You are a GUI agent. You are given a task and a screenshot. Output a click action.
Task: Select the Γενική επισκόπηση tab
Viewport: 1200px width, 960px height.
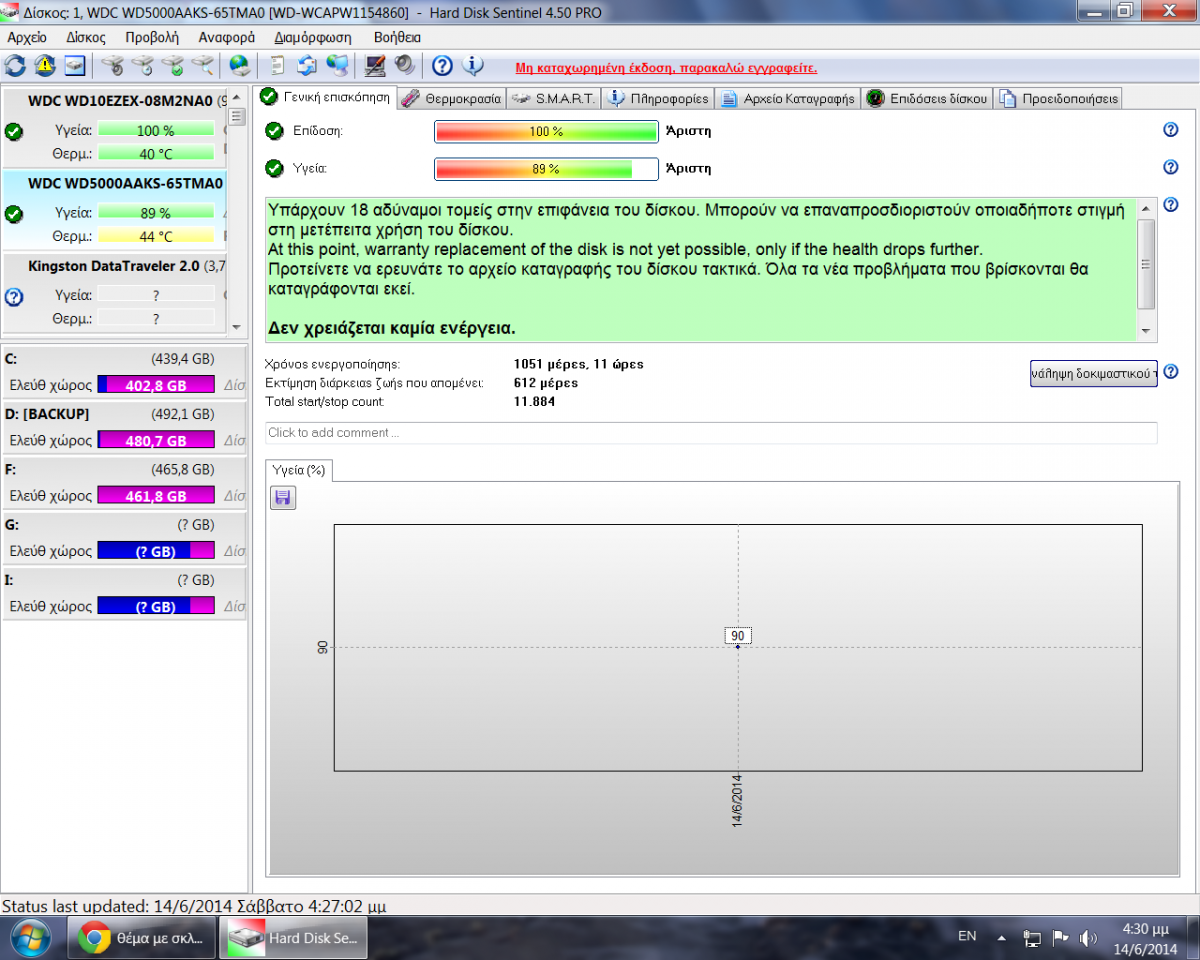(x=326, y=97)
